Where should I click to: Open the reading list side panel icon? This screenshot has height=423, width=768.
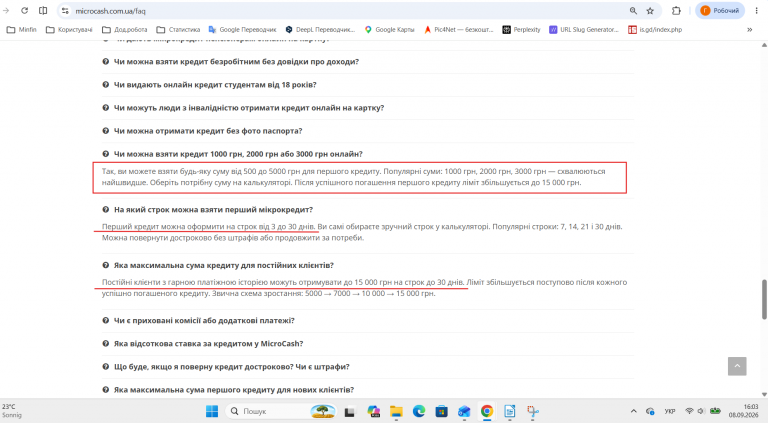pos(43,11)
